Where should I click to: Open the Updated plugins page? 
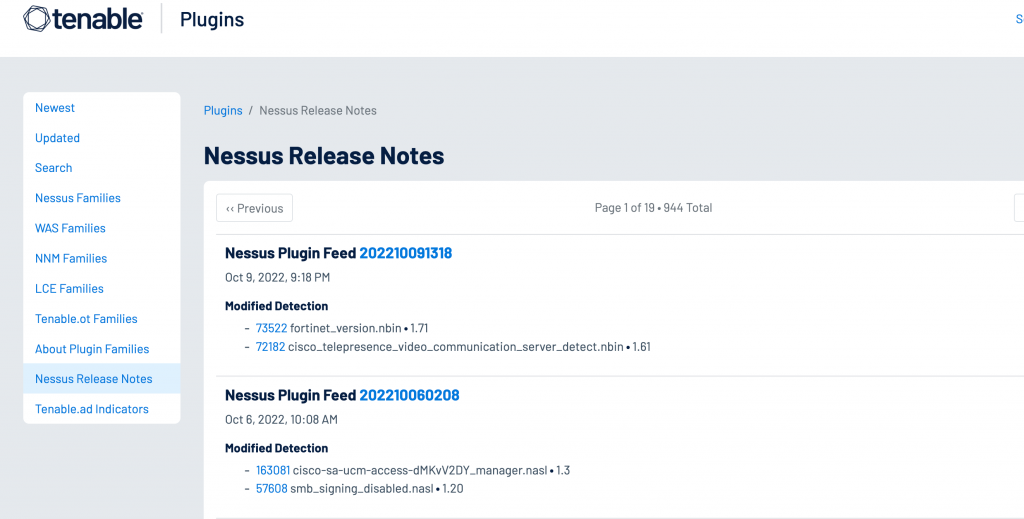tap(57, 138)
